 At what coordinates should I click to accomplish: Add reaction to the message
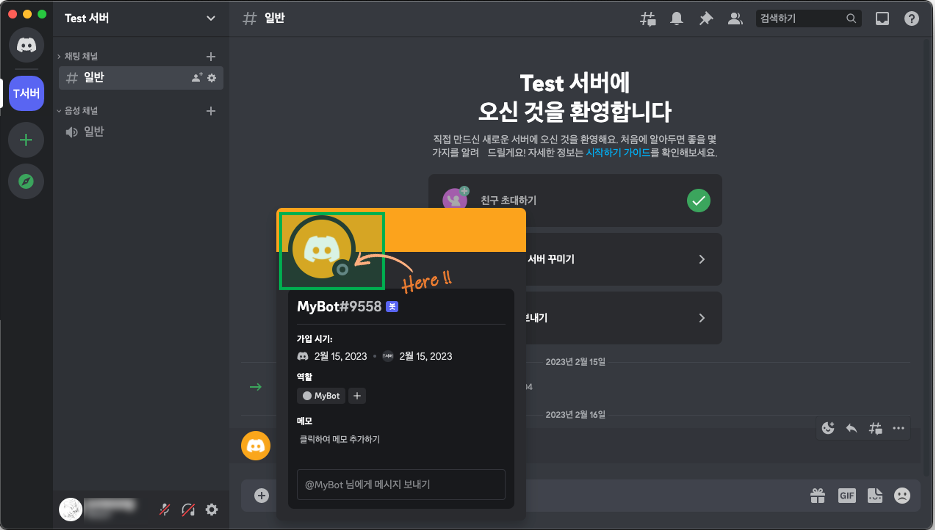pos(828,428)
